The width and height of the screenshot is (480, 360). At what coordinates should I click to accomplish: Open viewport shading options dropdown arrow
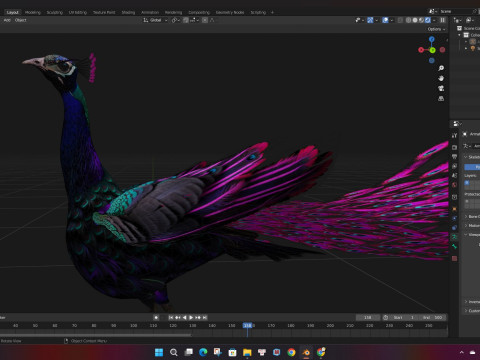434,20
